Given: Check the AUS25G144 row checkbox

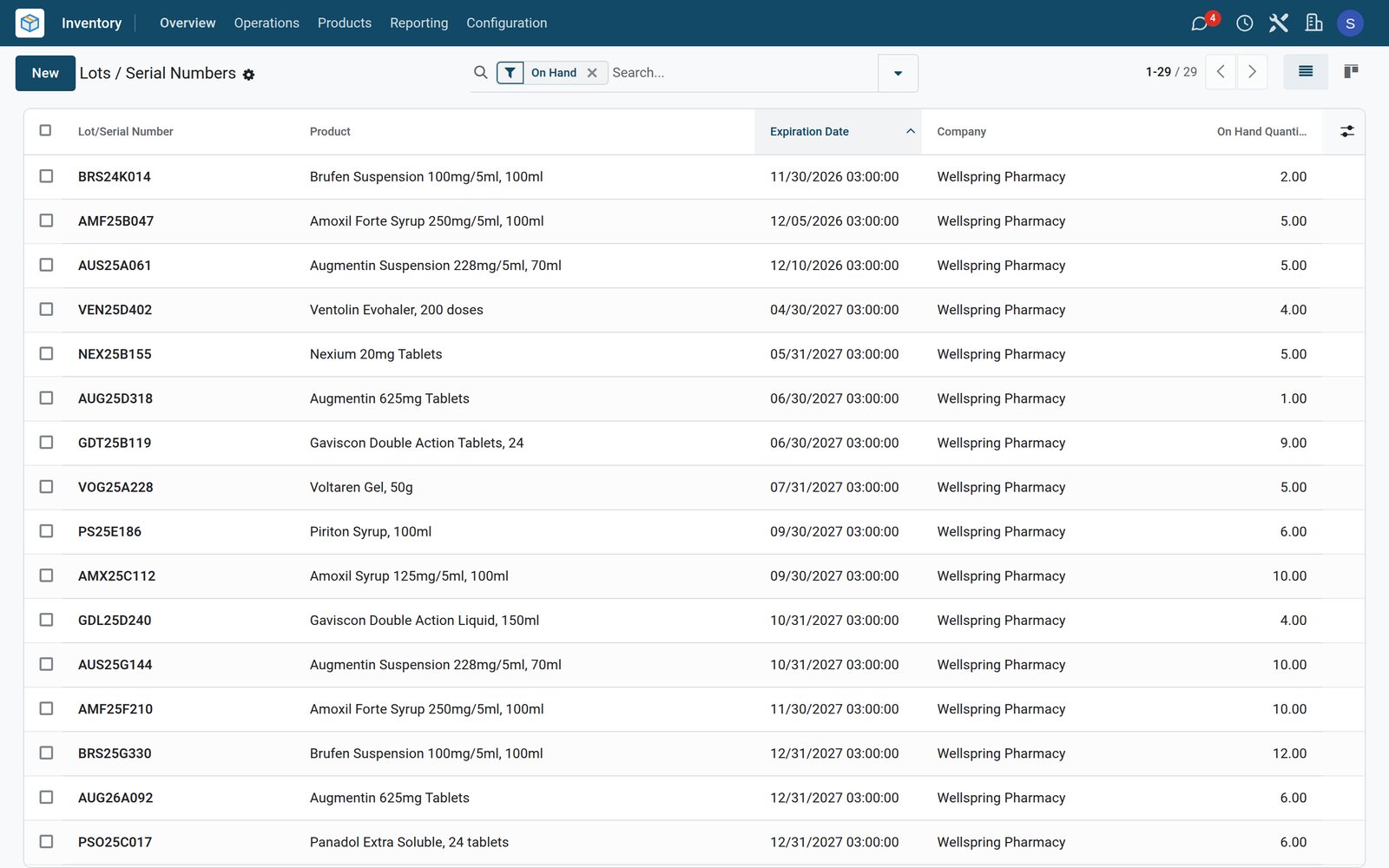Looking at the screenshot, I should coord(46,664).
